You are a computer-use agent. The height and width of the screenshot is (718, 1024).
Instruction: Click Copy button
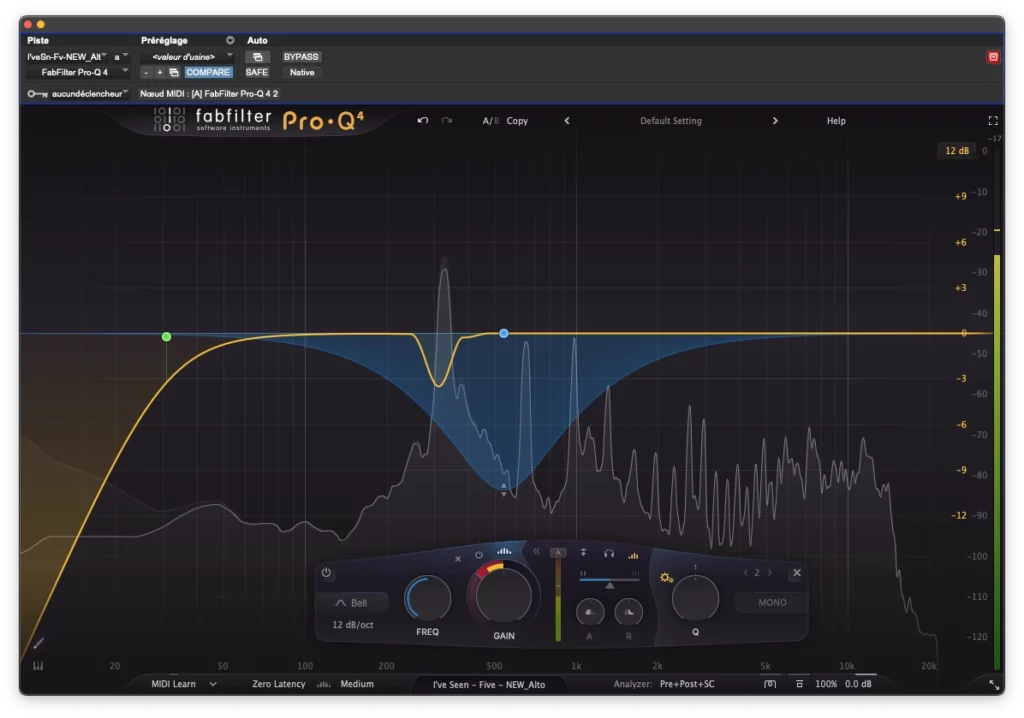tap(517, 121)
